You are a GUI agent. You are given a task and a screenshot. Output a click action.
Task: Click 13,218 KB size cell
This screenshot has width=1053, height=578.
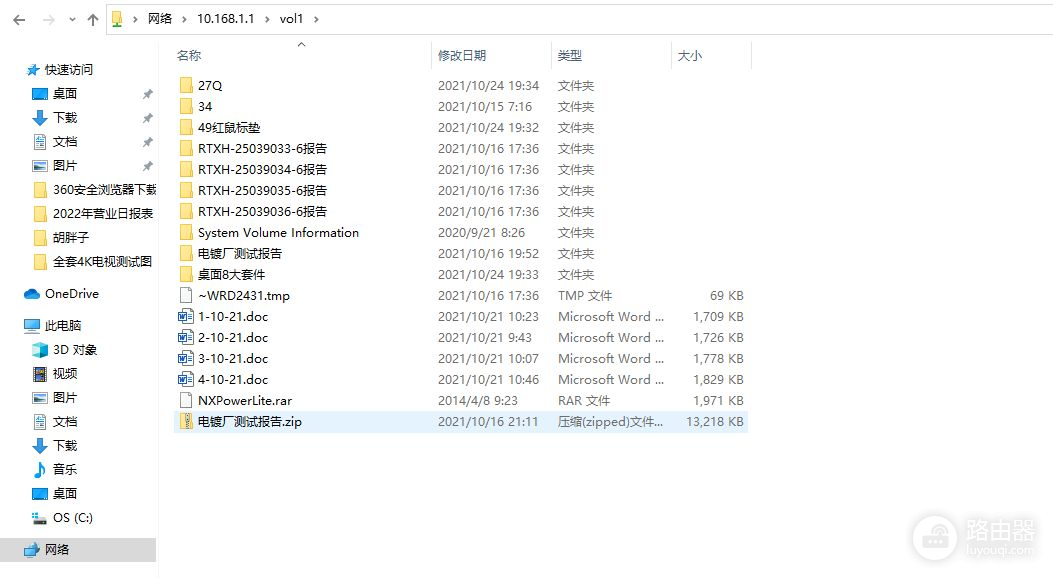[x=715, y=422]
